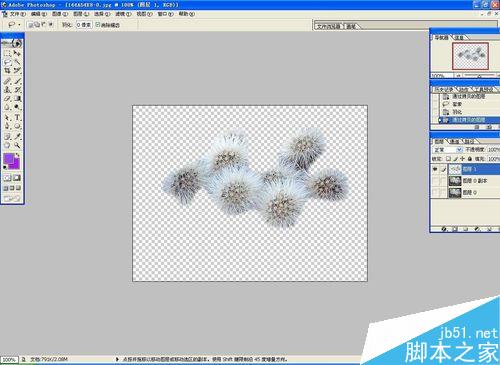Show the 图层 0 副本 layer visibility box

435,181
